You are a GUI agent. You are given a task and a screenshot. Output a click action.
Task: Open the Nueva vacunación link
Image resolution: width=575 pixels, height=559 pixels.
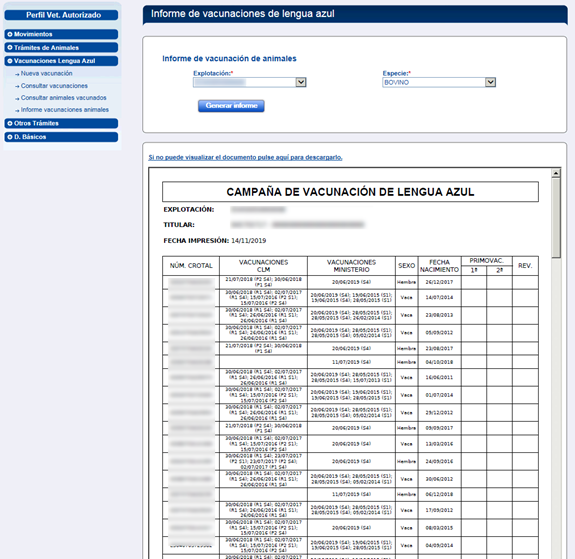pos(46,73)
